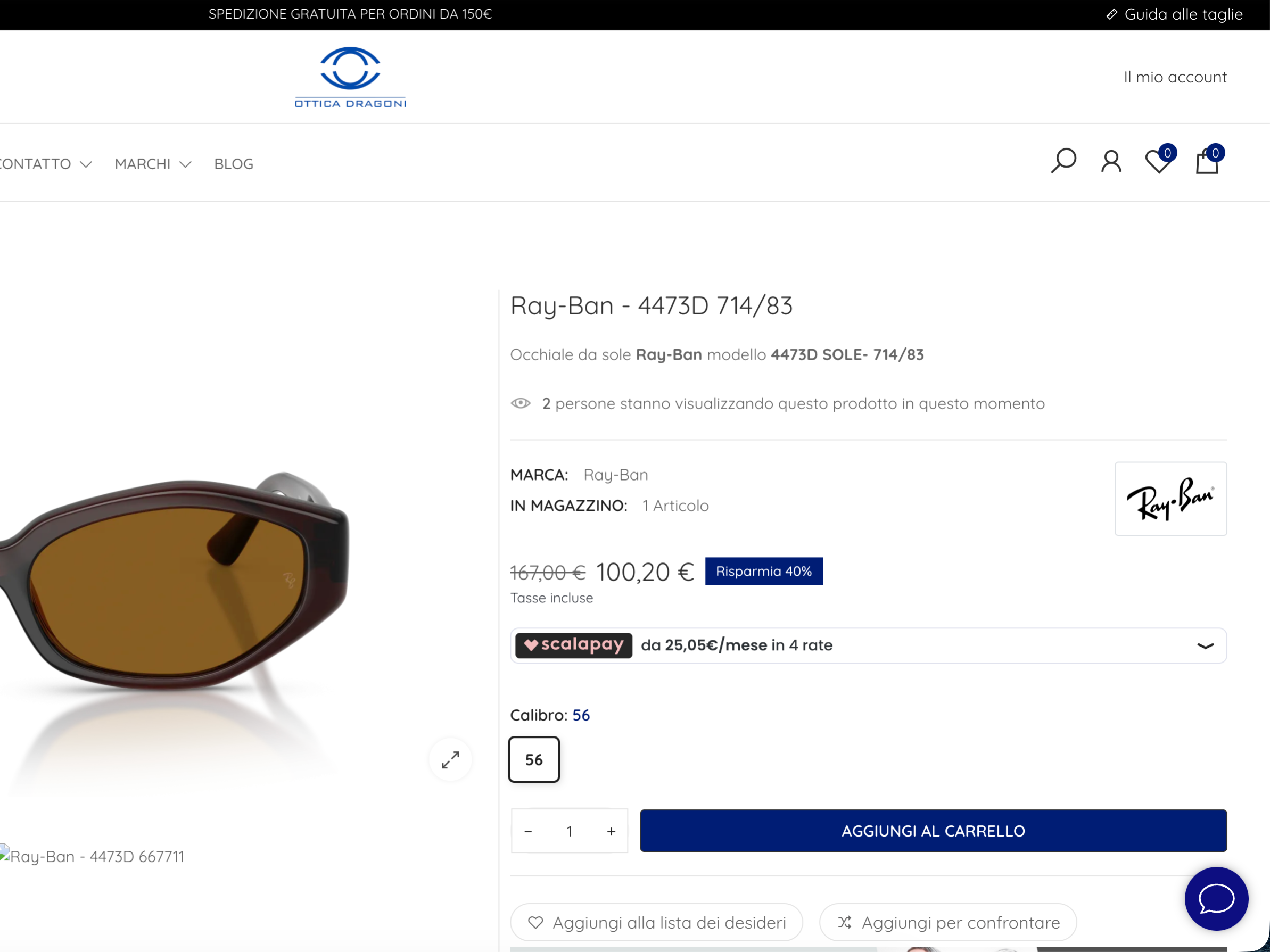Open Il mio account link
Image resolution: width=1270 pixels, height=952 pixels.
pyautogui.click(x=1175, y=77)
